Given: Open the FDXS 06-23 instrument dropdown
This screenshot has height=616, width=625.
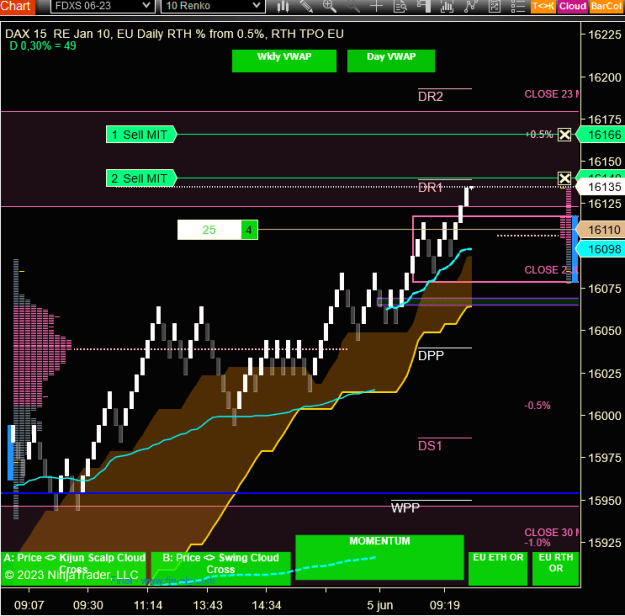Looking at the screenshot, I should coord(102,6).
